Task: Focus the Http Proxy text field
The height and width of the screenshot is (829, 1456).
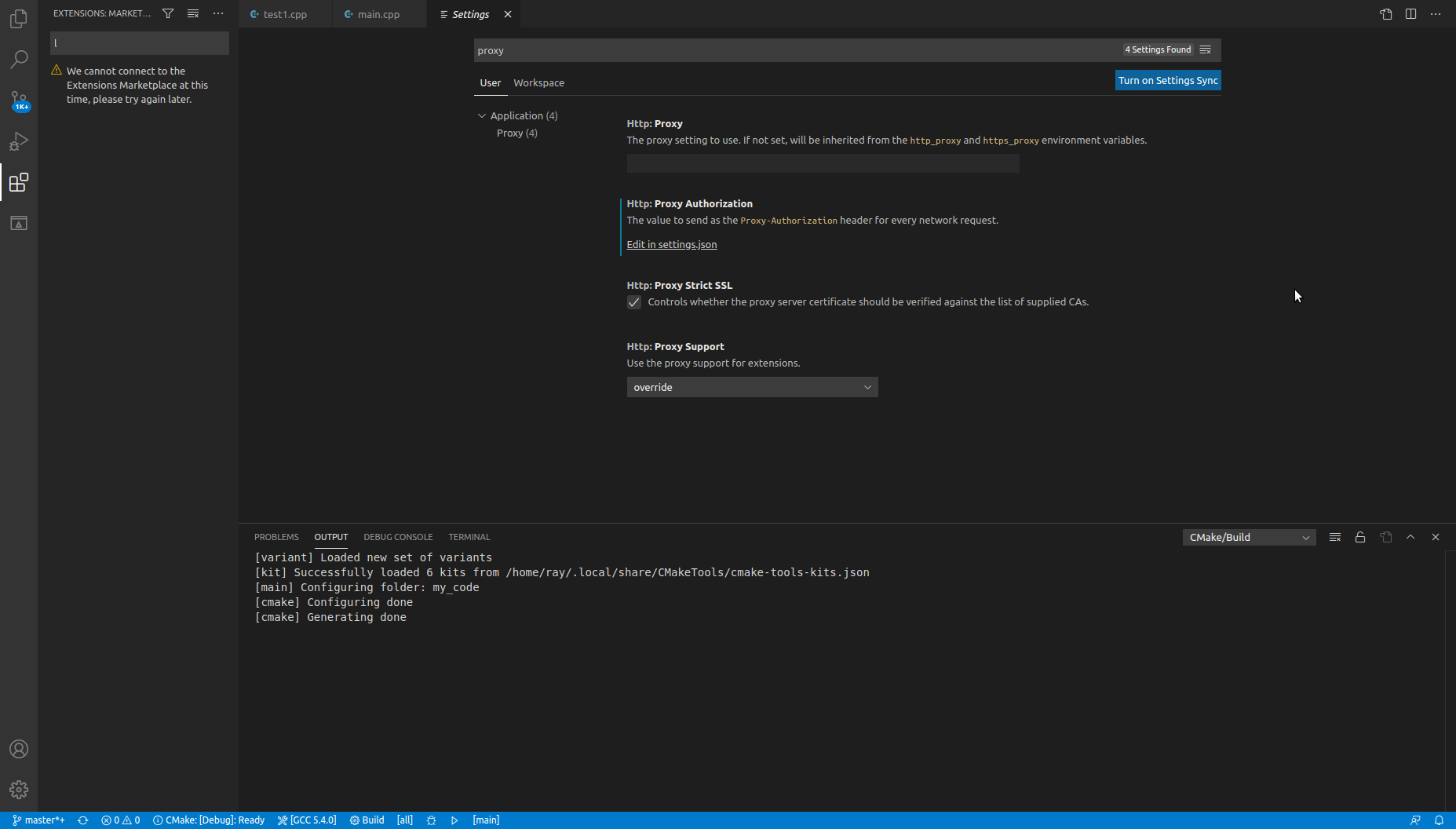Action: pos(823,163)
